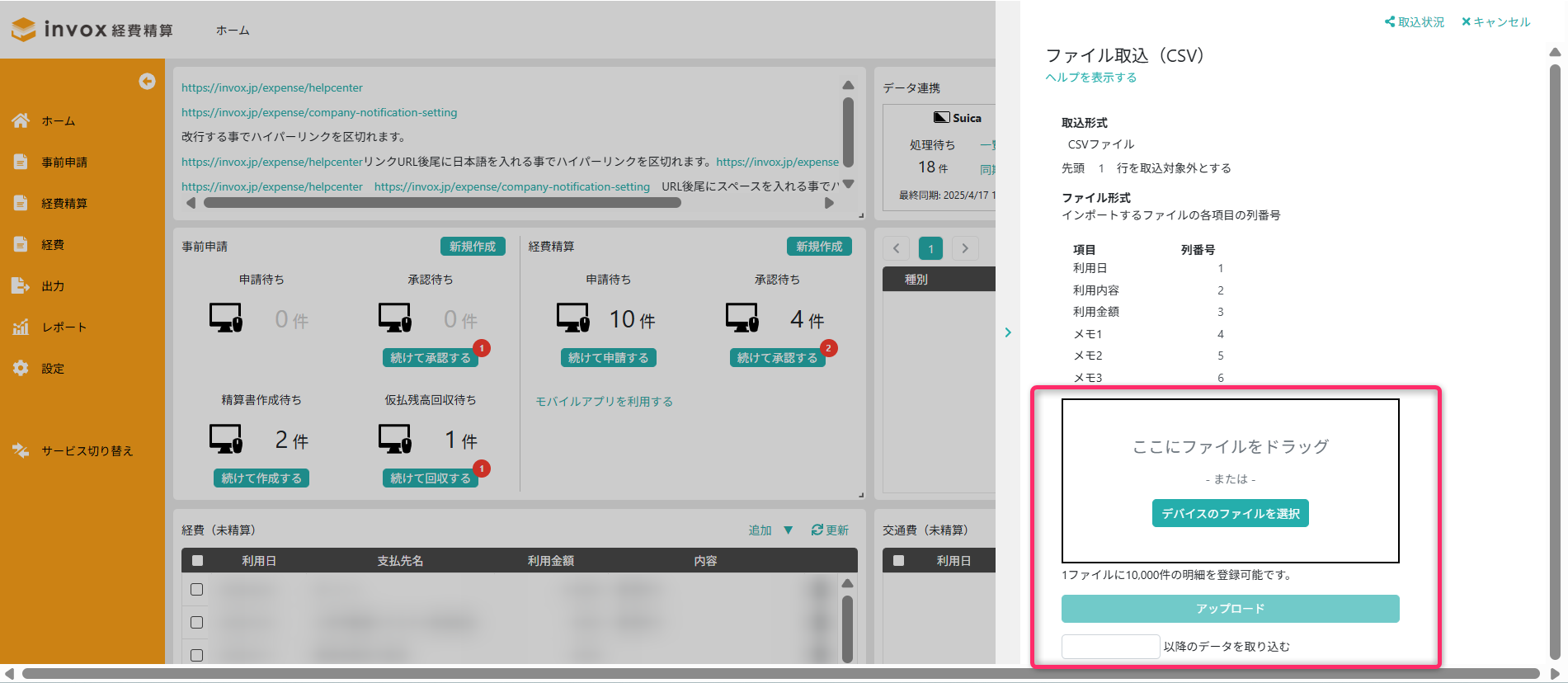Viewport: 1568px width, 683px height.
Task: Toggle the header checkbox in 交通費 table
Action: tap(899, 561)
